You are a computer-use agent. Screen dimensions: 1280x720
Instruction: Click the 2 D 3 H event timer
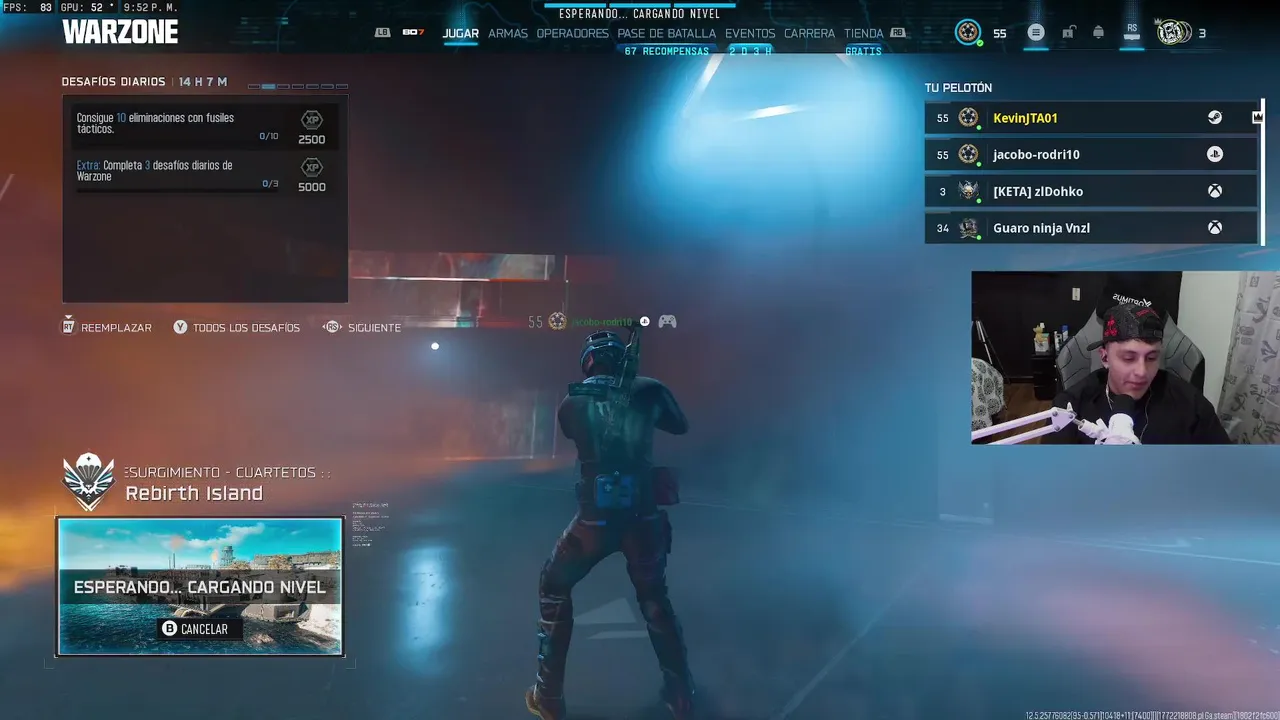pos(750,51)
